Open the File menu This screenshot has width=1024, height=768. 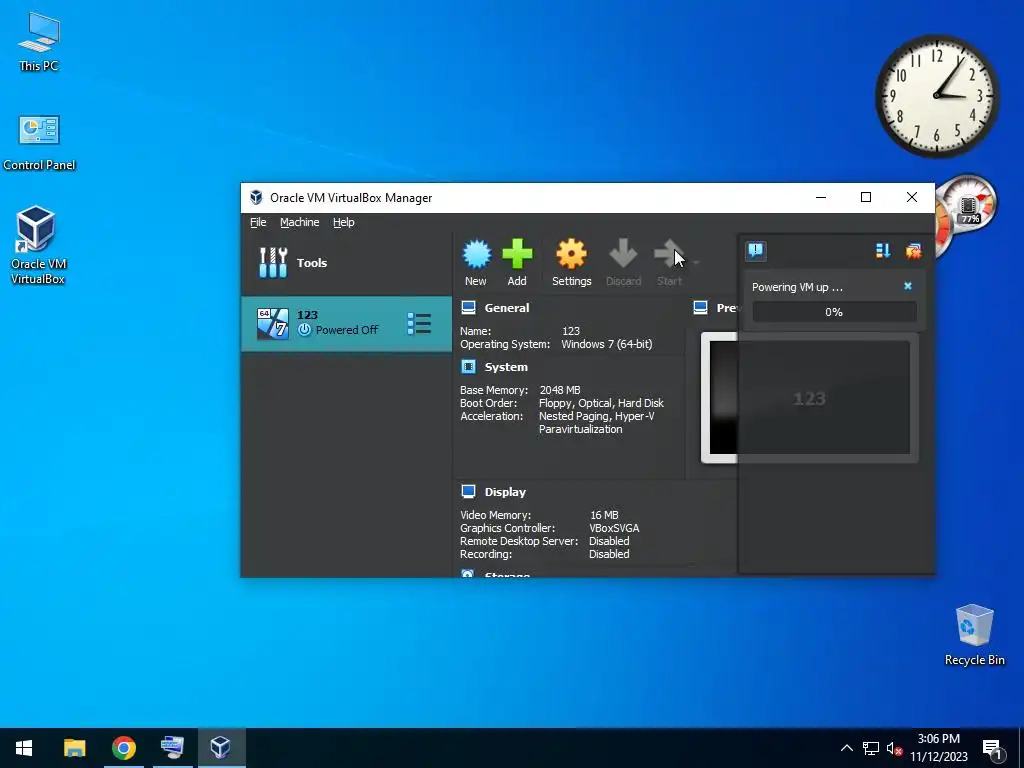click(x=258, y=222)
